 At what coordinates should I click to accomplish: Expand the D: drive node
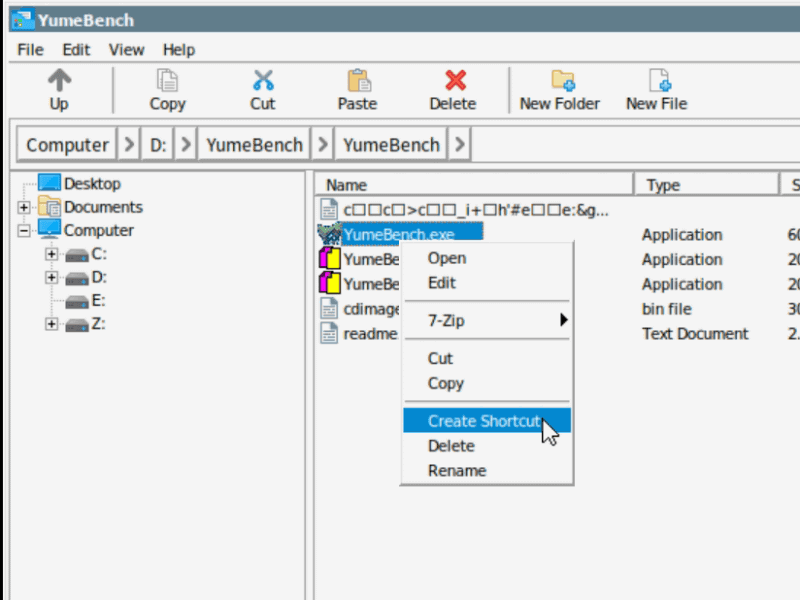[51, 277]
